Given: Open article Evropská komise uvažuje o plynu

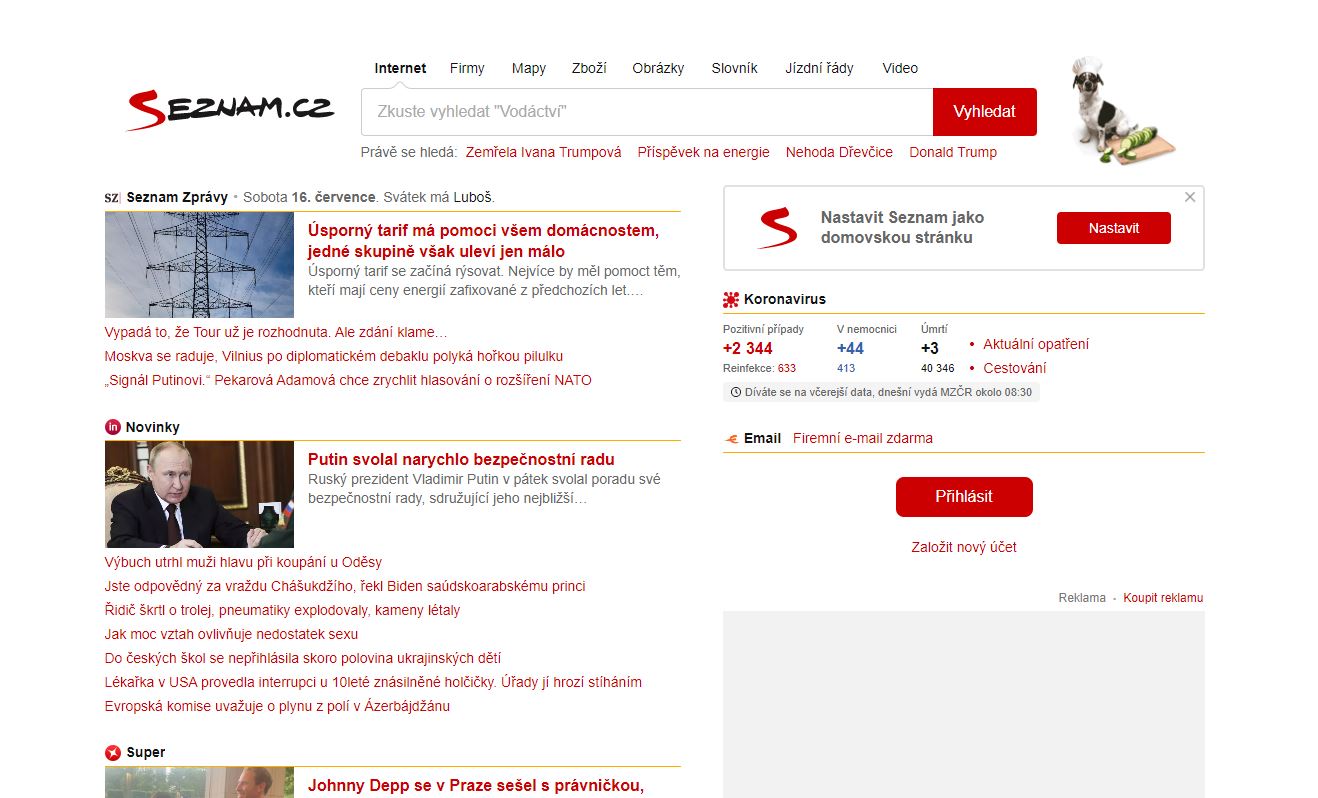Looking at the screenshot, I should click(x=277, y=706).
